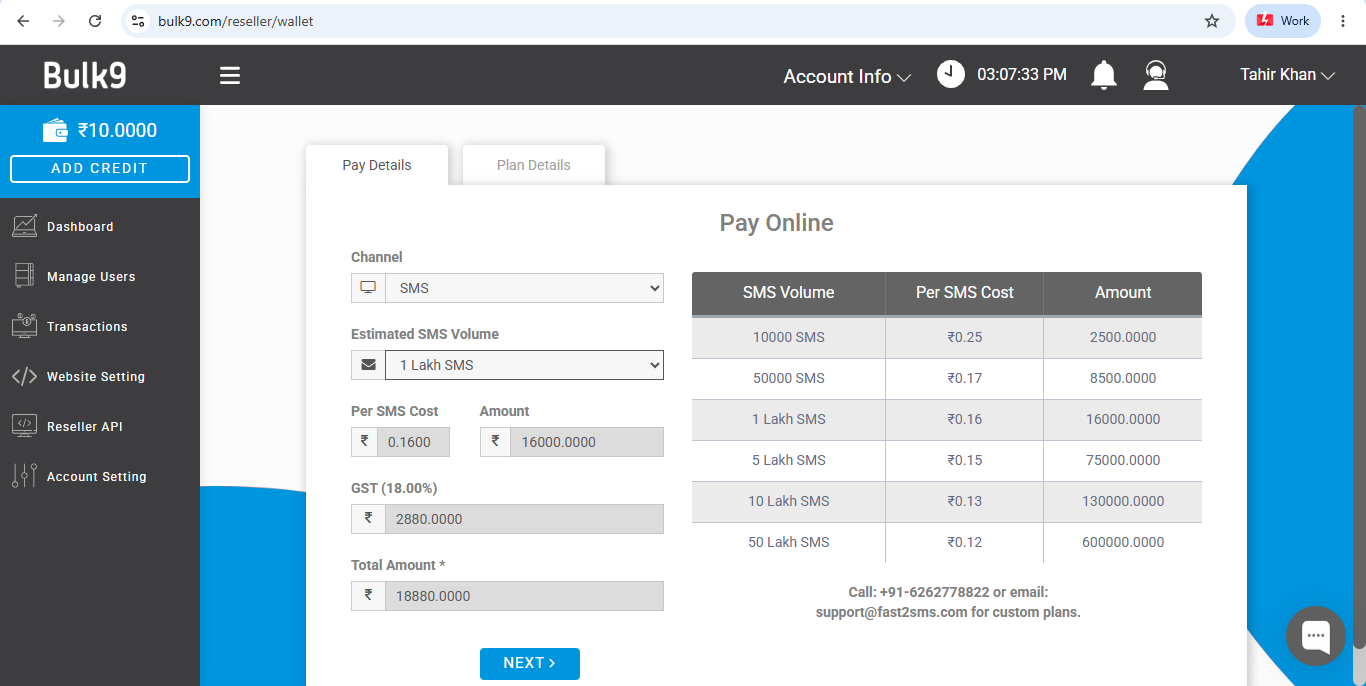Click the 10 Lakh SMS table cell

(789, 502)
